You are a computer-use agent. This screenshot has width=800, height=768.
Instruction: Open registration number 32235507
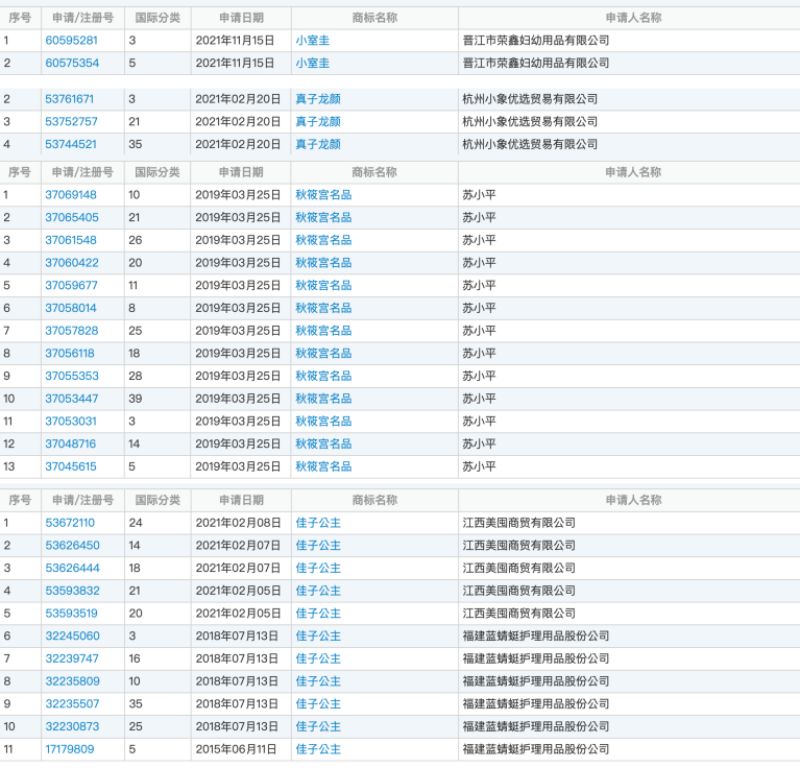pyautogui.click(x=72, y=704)
